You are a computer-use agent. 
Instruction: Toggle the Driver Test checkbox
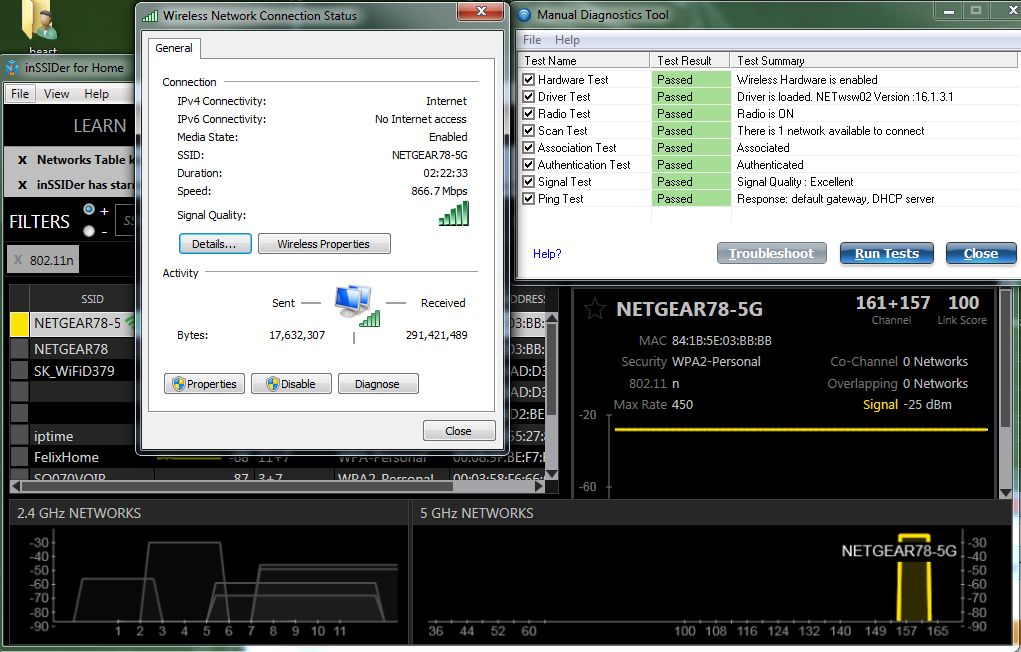529,96
